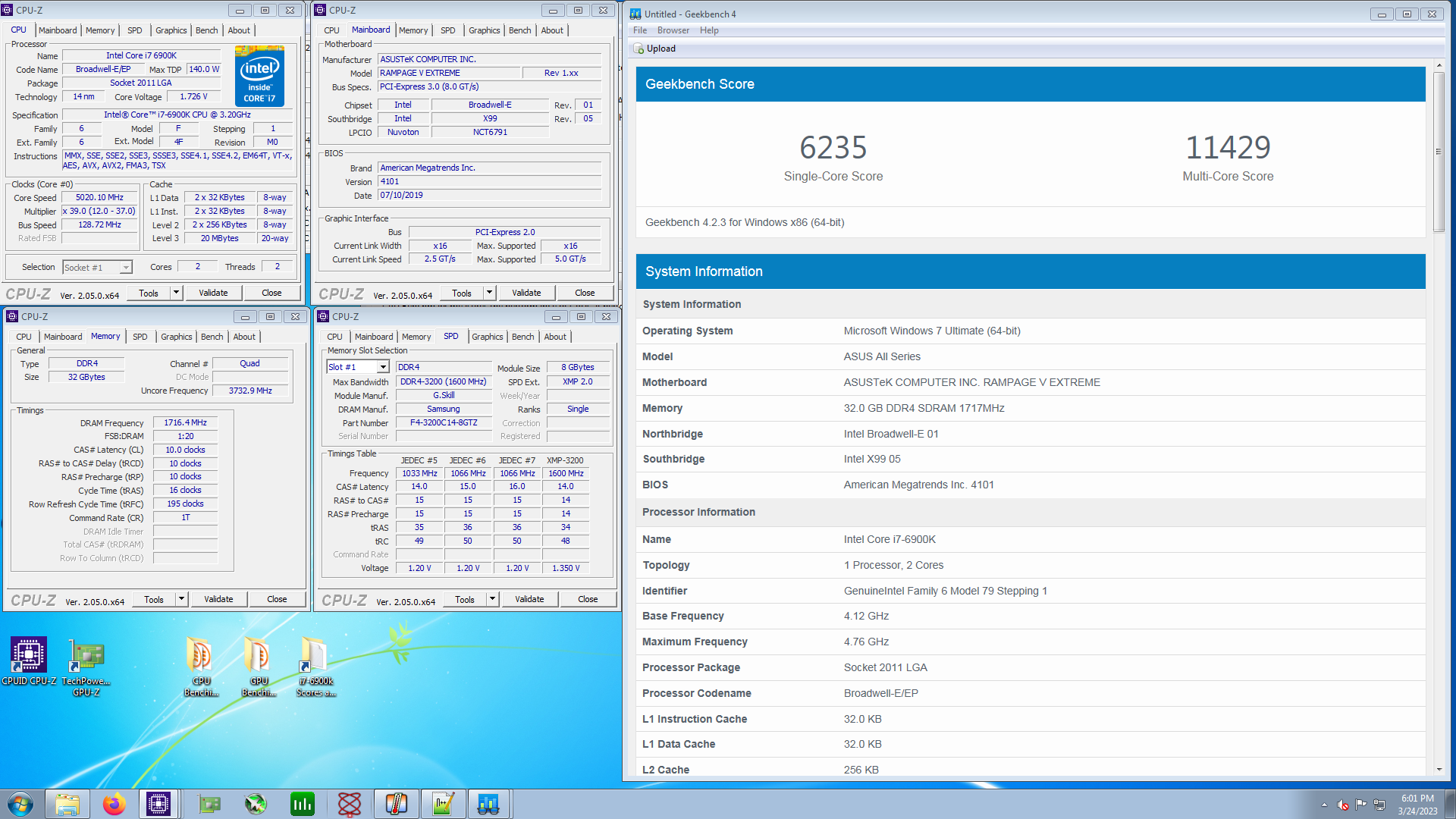Open Memory tab in Mainboard CPU-Z window

pos(413,30)
